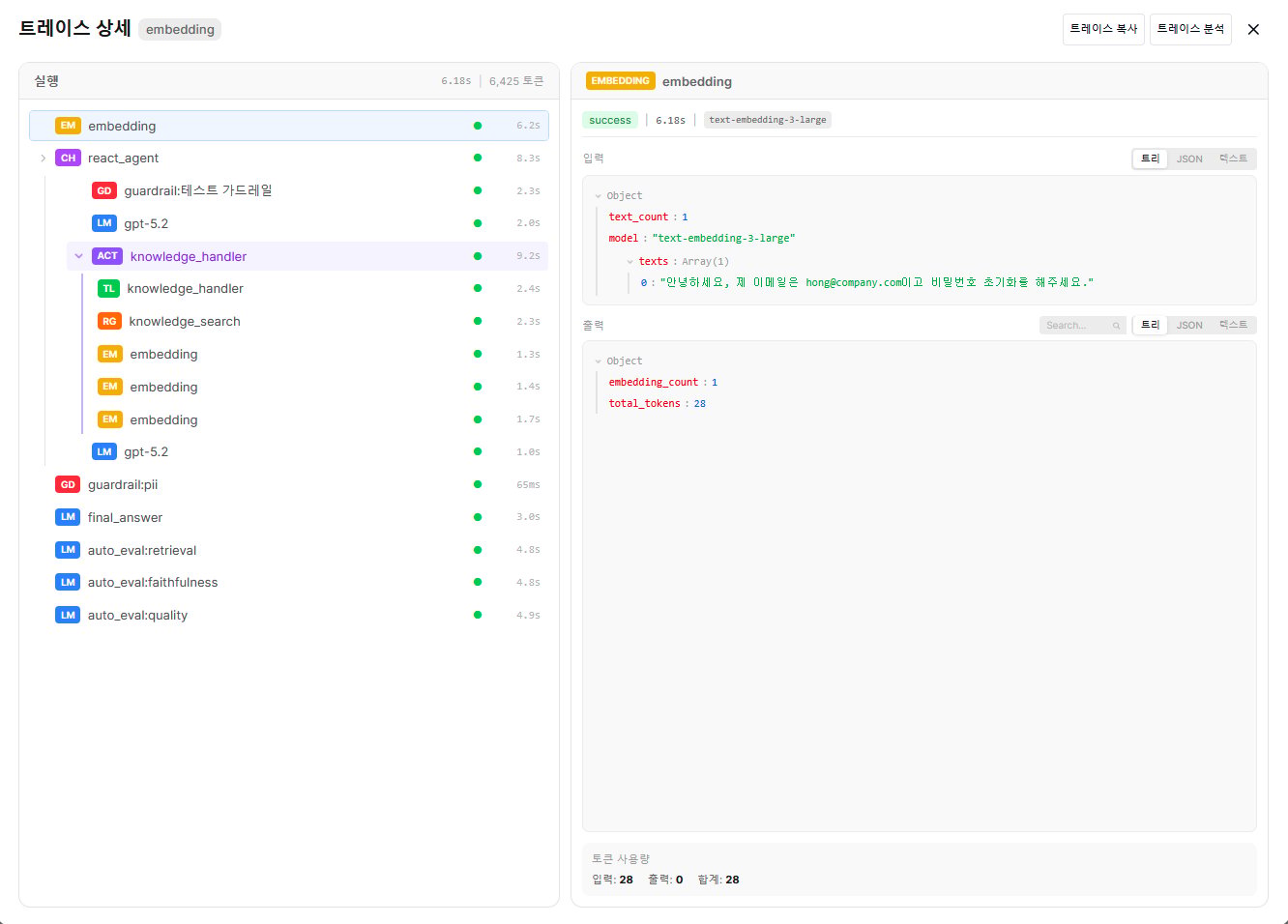
Task: Switch input view to 트리 tab
Action: 1150,159
